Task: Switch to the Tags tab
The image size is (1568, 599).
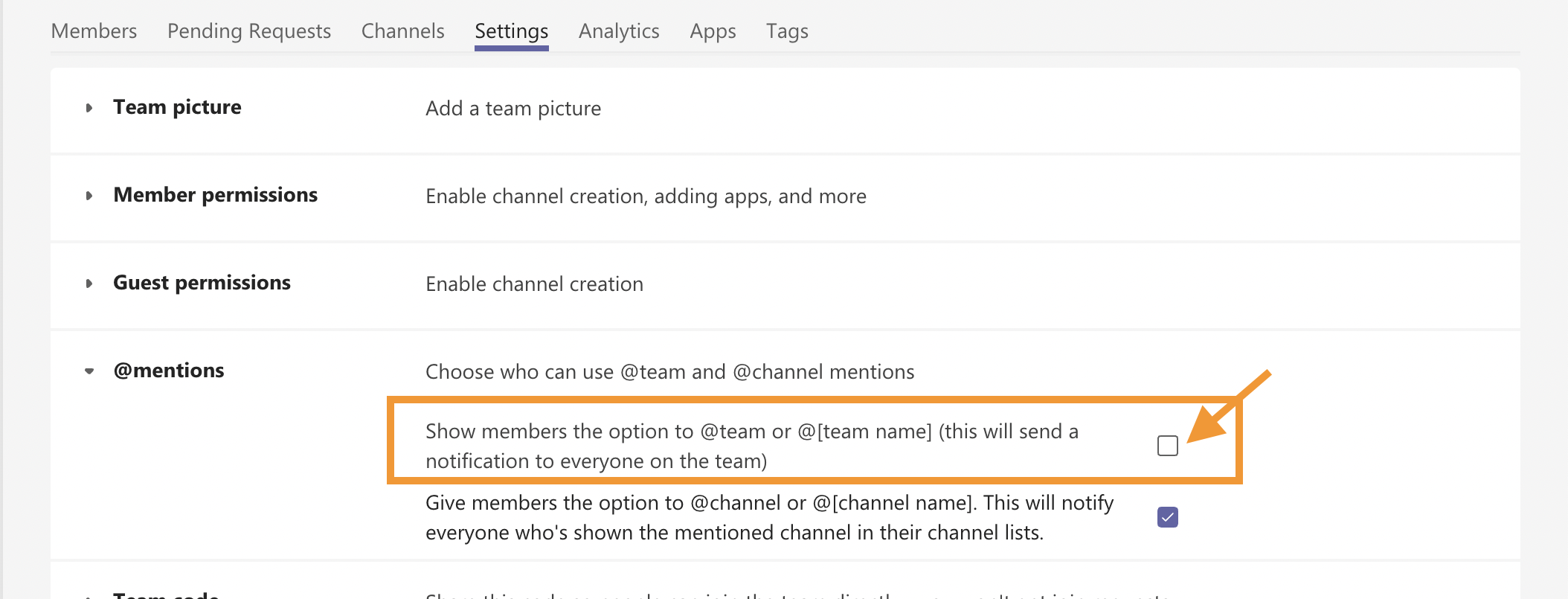Action: (x=787, y=31)
